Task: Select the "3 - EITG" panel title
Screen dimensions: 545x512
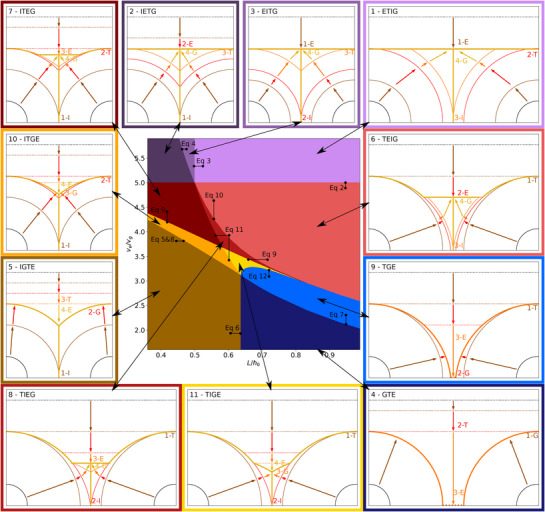Action: pyautogui.click(x=264, y=11)
